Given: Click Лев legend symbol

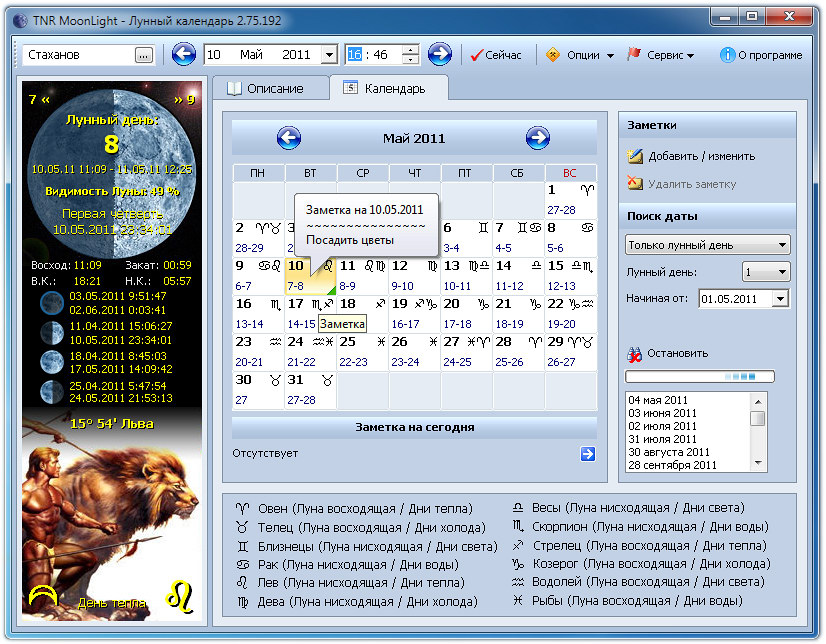Looking at the screenshot, I should point(242,583).
